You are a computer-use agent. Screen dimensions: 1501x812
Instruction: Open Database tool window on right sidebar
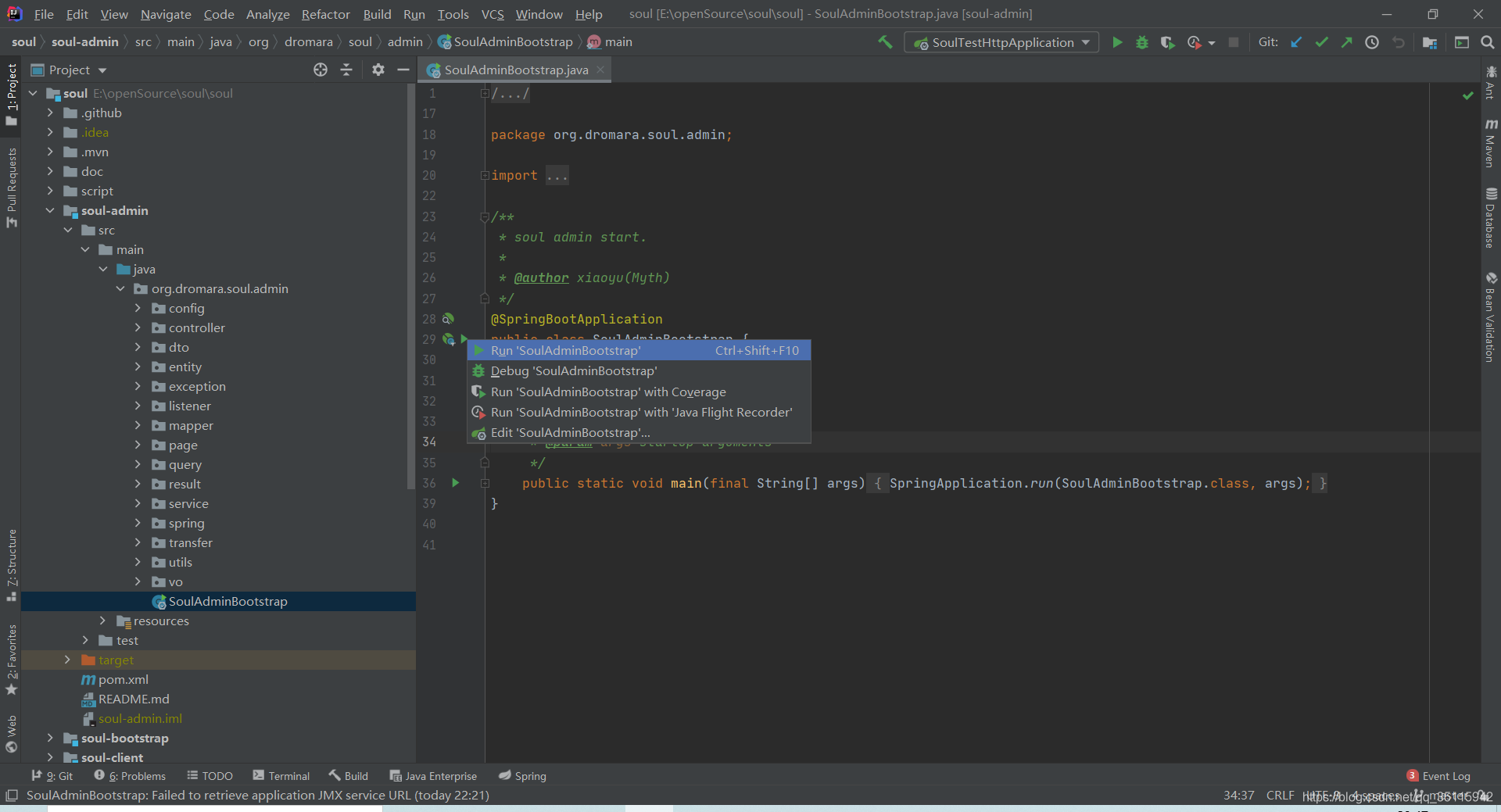[1491, 218]
